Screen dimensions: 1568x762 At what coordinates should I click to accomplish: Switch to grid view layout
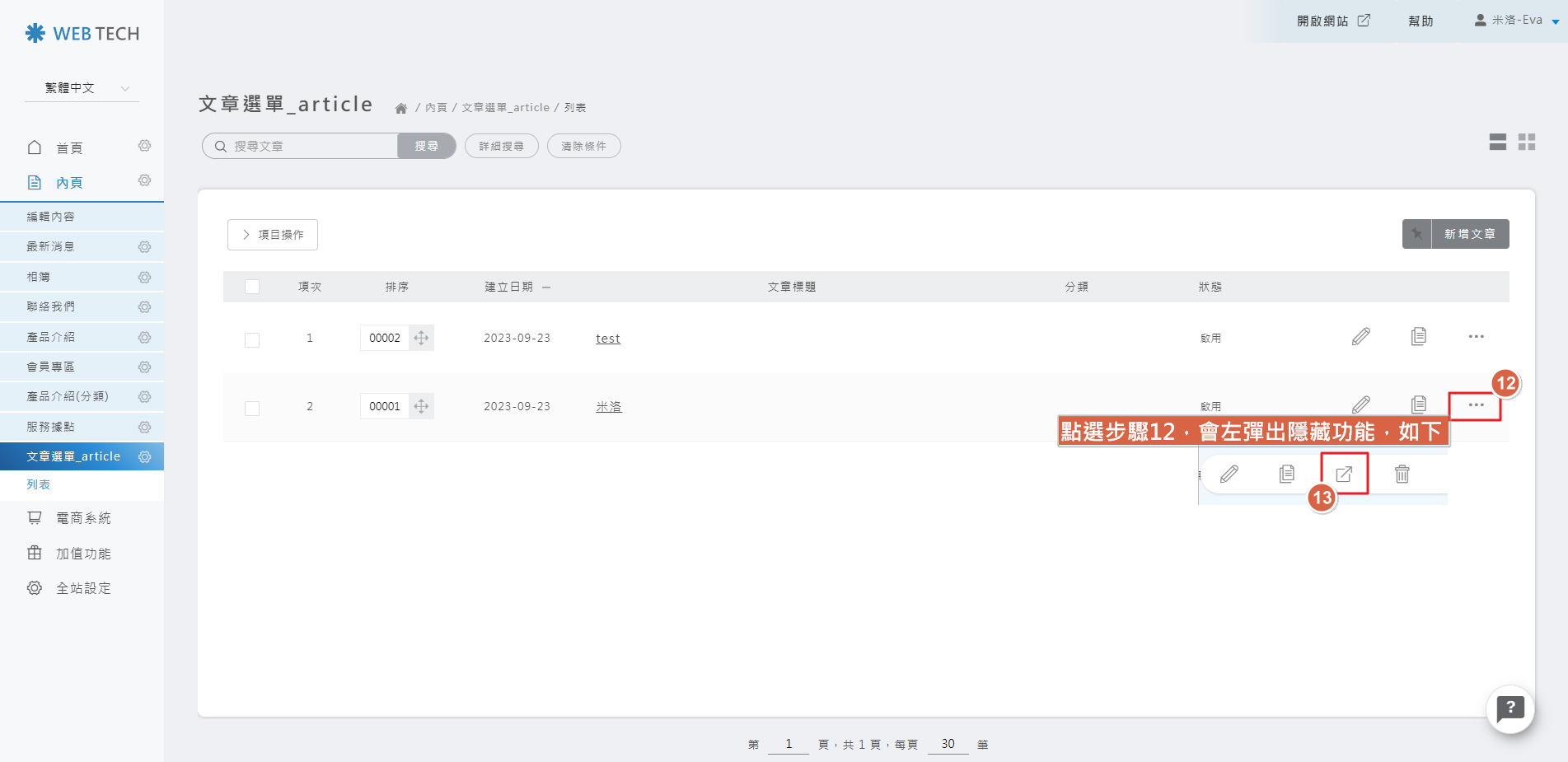pos(1527,142)
